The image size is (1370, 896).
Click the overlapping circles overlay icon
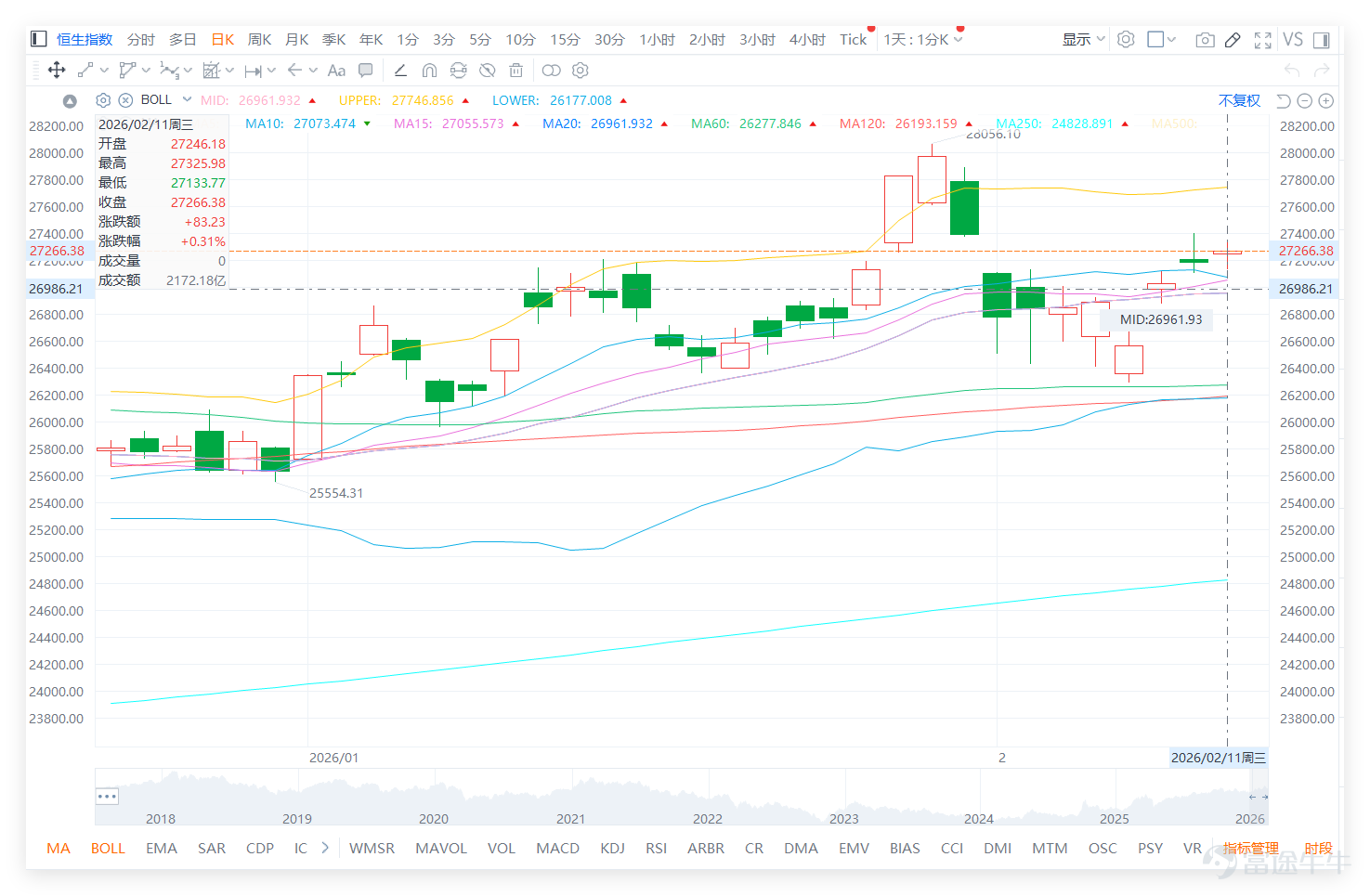552,71
